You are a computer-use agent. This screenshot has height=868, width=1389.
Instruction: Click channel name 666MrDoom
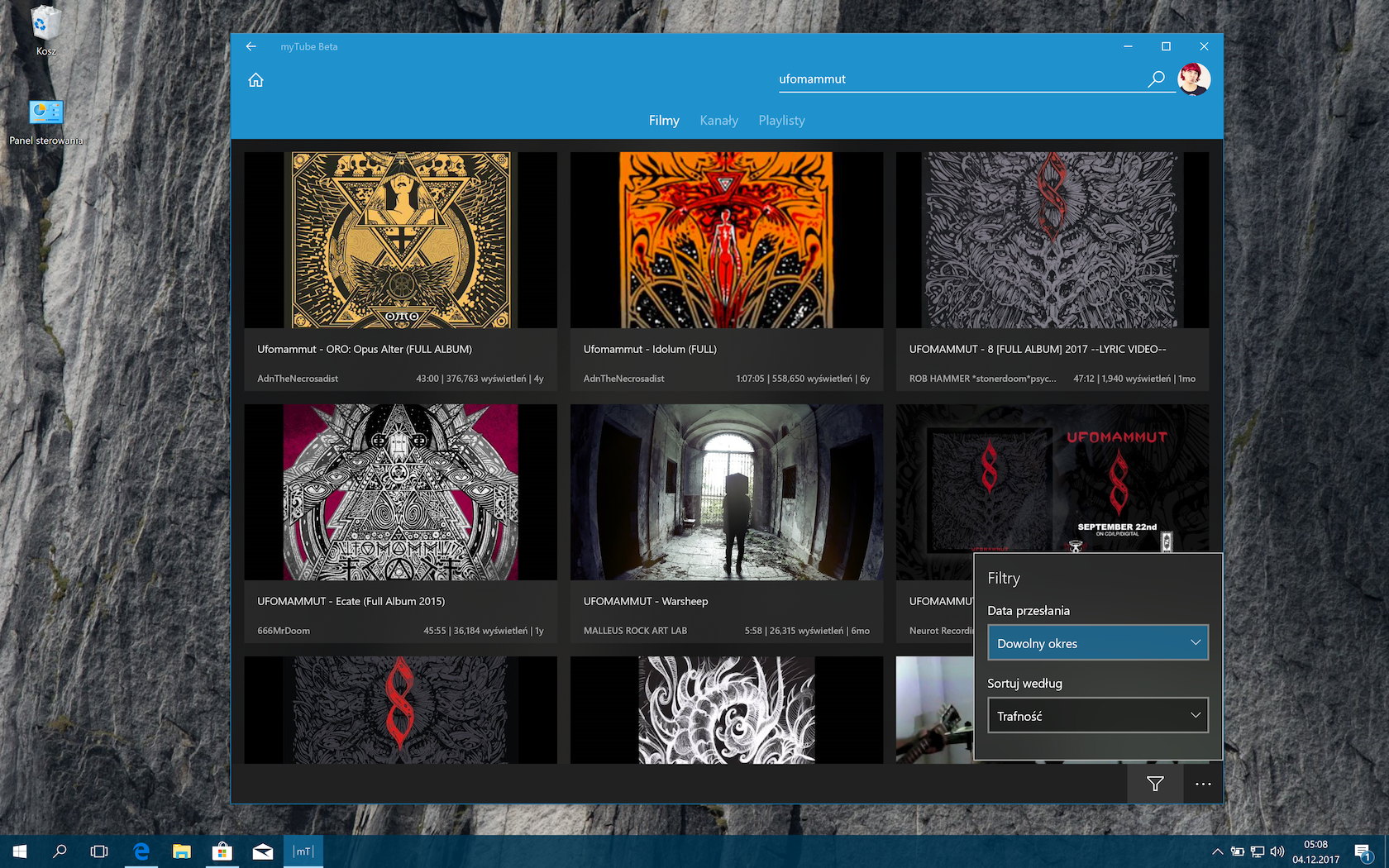point(284,631)
